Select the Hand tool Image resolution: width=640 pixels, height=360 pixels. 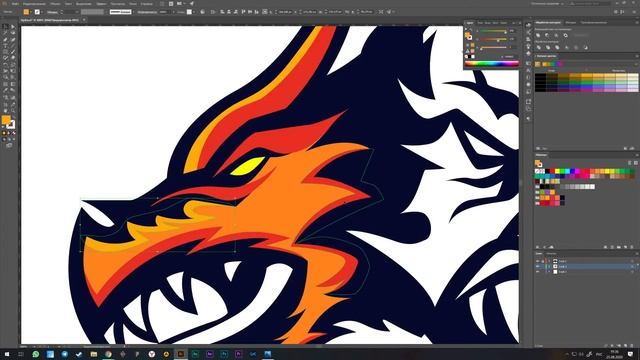click(x=6, y=111)
